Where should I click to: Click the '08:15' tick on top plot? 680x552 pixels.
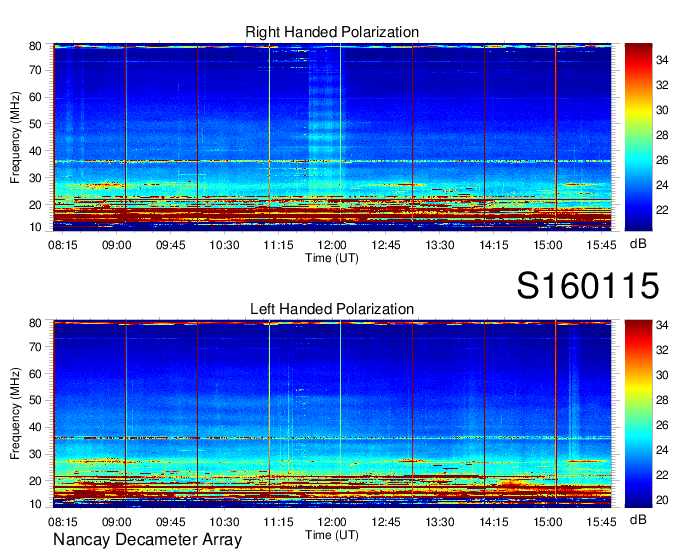pos(62,245)
